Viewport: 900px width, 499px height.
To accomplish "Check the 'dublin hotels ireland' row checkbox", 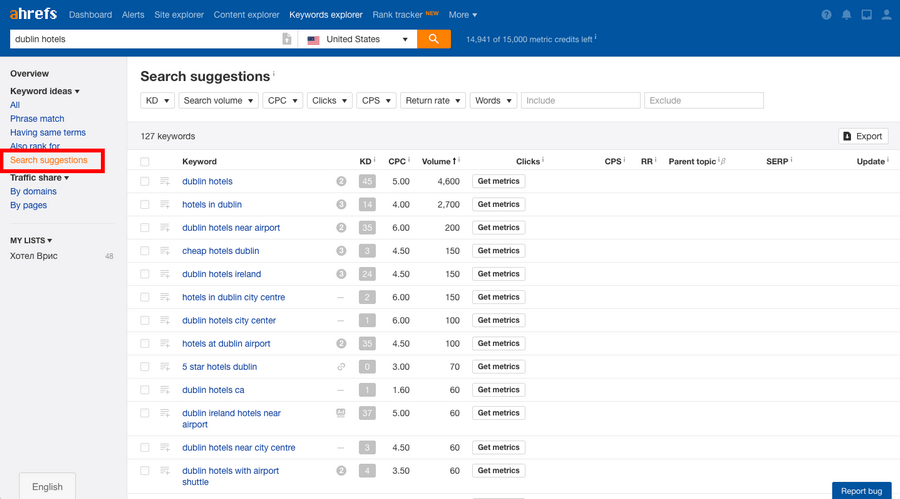I will (145, 274).
